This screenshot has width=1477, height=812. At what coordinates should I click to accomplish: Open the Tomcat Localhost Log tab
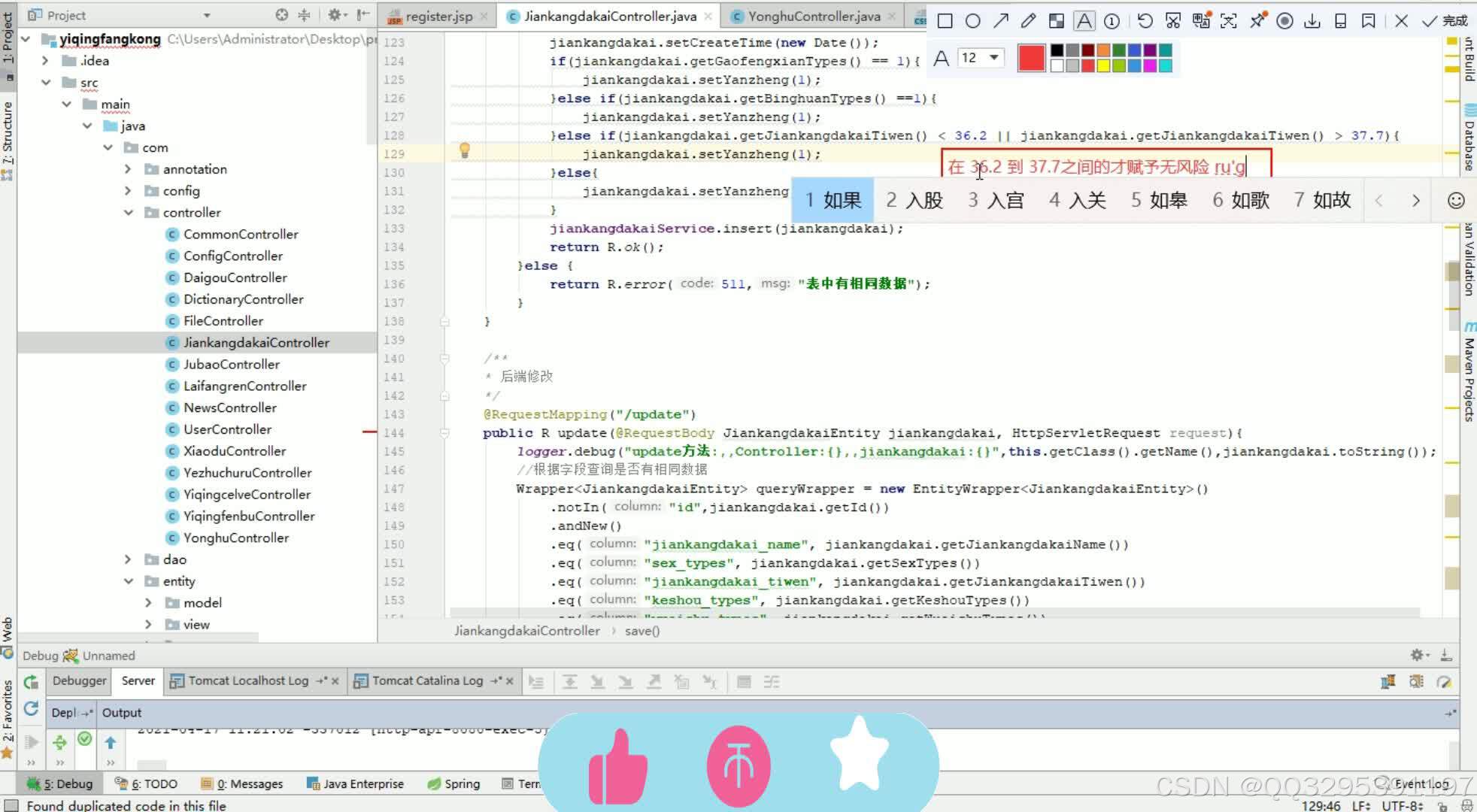tap(248, 680)
